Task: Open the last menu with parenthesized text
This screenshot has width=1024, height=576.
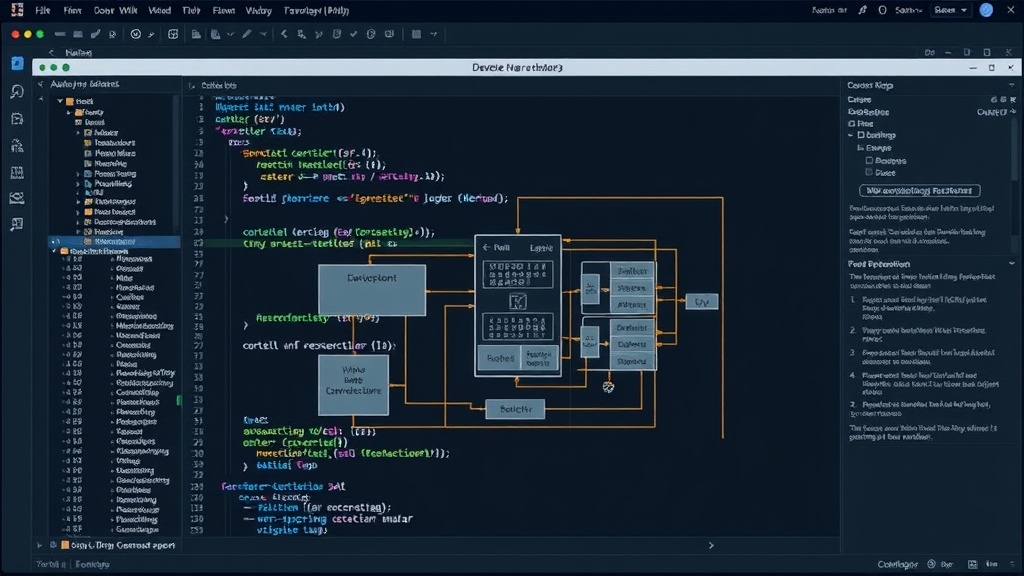Action: coord(316,10)
